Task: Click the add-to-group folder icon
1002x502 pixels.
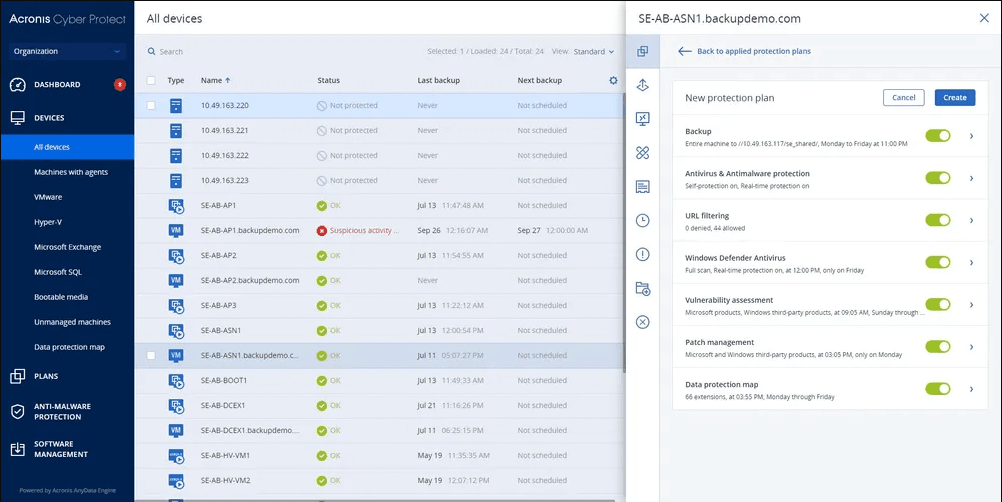Action: (642, 288)
